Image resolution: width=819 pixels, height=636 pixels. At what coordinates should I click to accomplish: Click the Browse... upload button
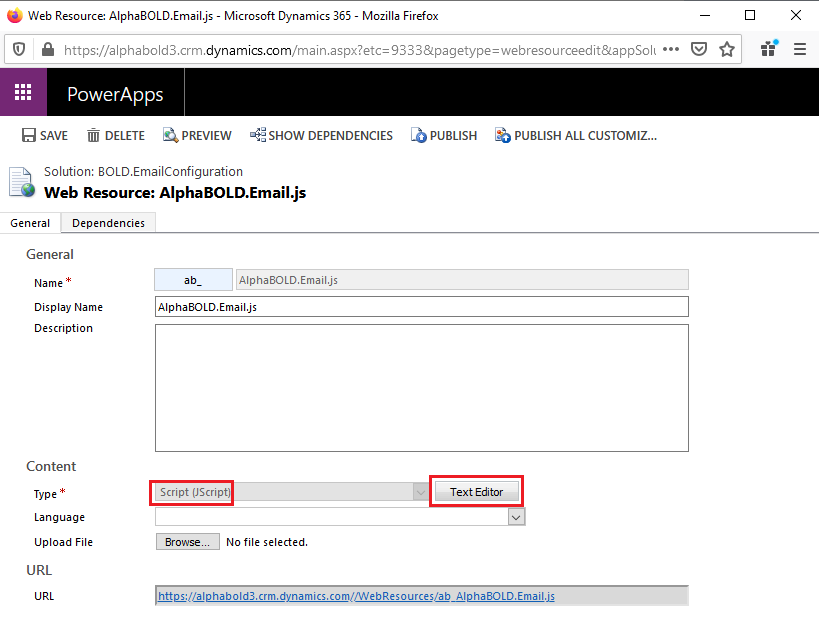coord(188,542)
